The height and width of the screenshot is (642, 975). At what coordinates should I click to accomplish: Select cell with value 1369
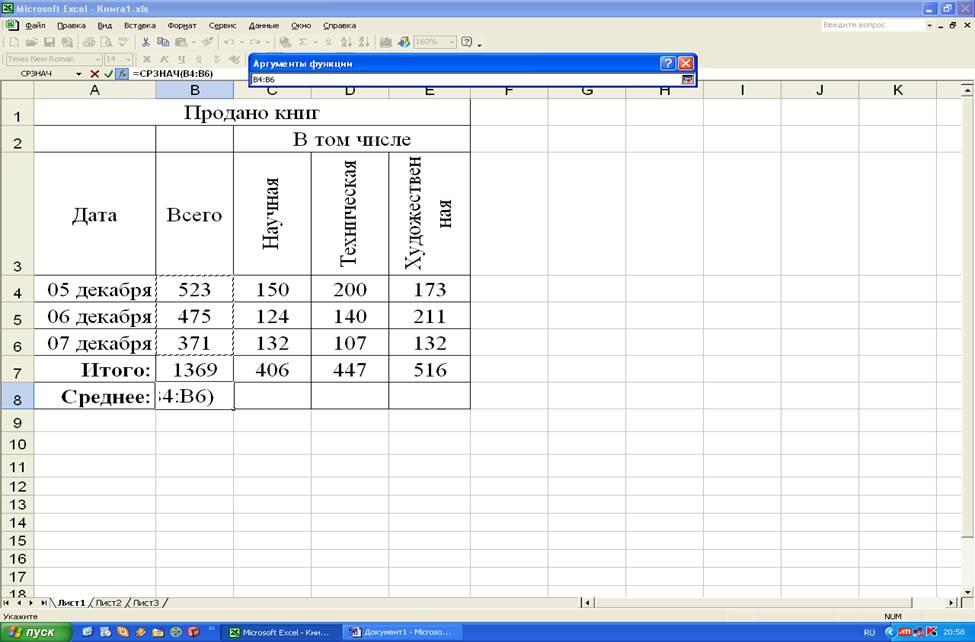pos(195,370)
